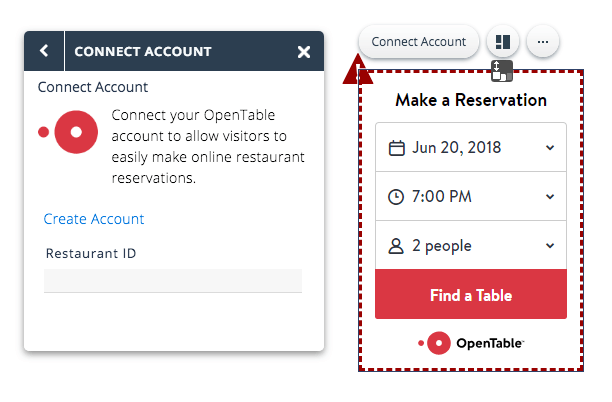612x402 pixels.
Task: Focus the Restaurant ID input field
Action: click(173, 280)
